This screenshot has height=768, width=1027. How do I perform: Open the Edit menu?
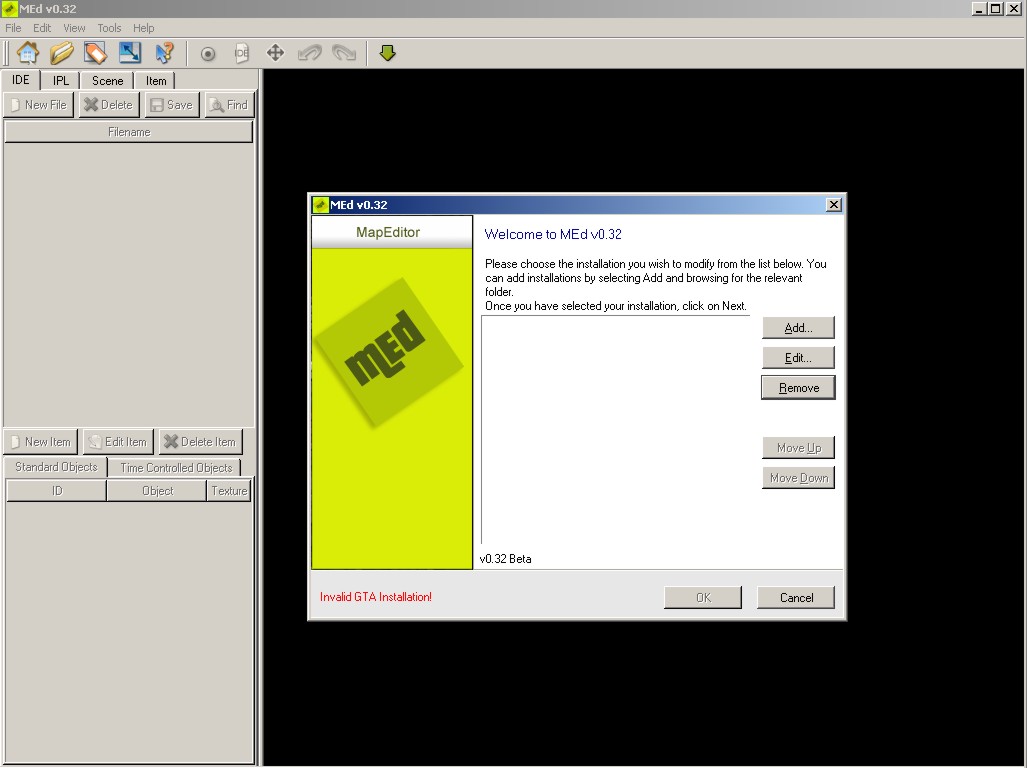(42, 28)
